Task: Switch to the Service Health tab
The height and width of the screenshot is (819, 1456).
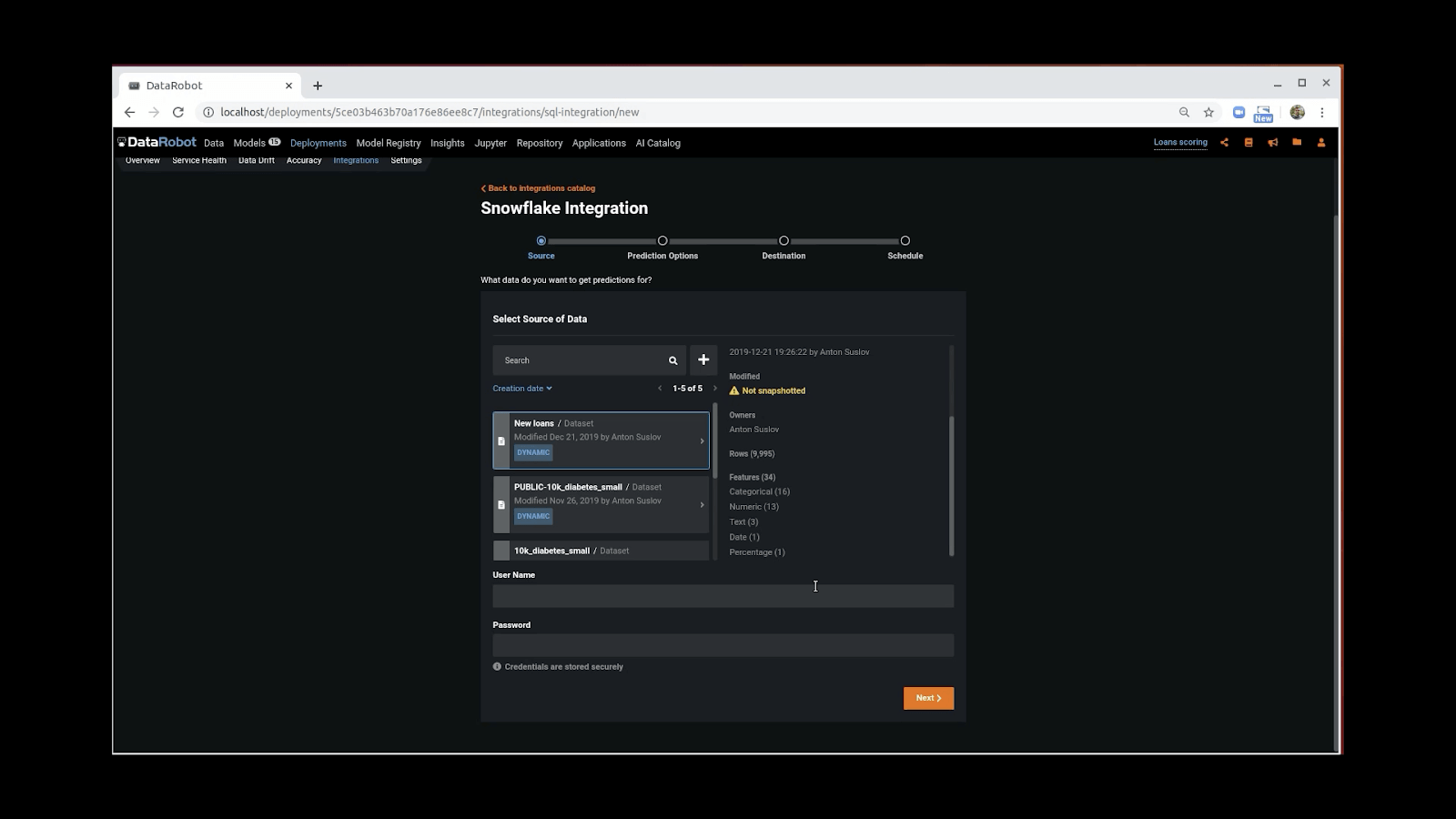Action: [199, 160]
